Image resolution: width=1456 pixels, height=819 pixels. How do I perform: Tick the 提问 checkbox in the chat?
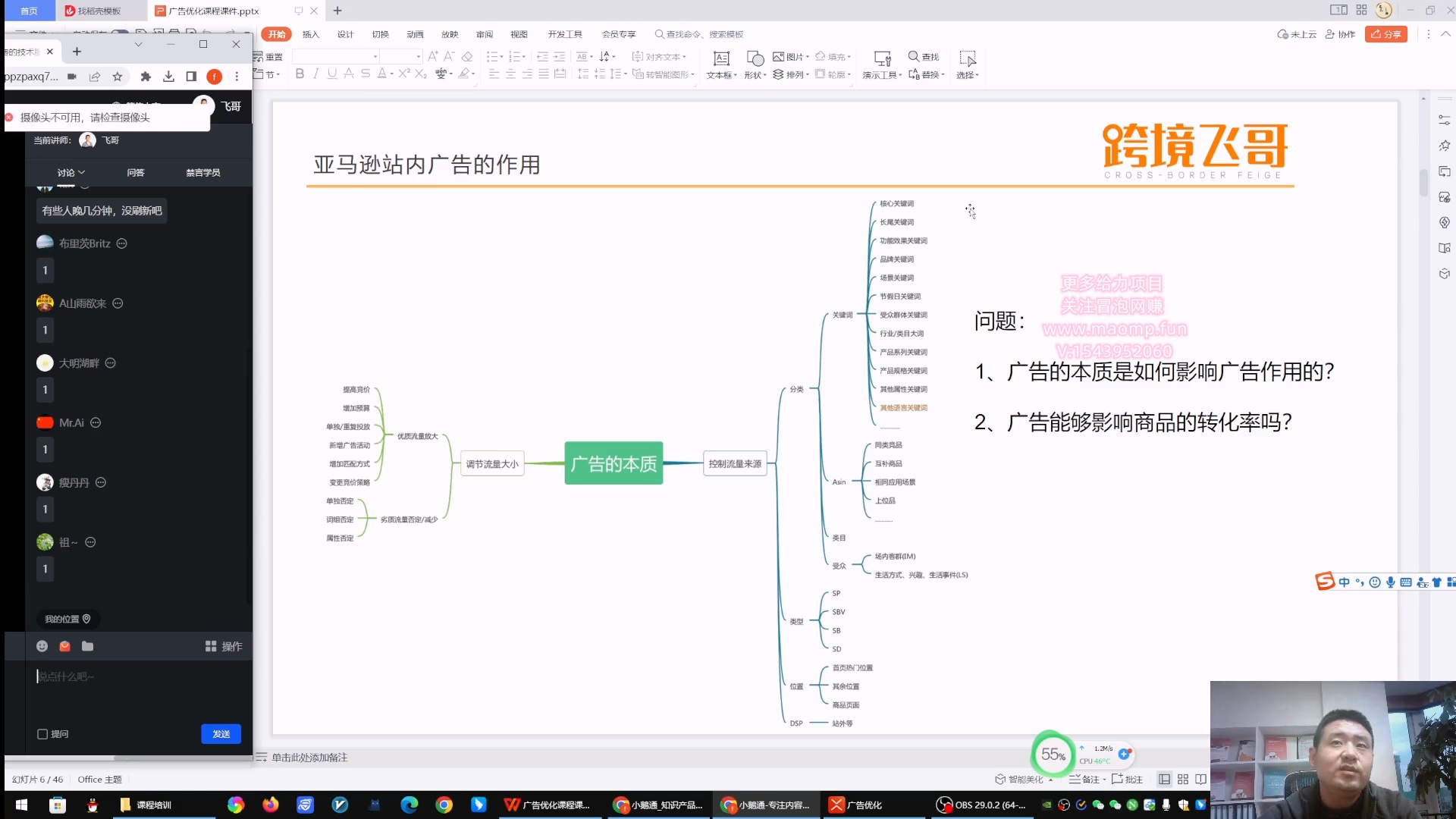[42, 734]
